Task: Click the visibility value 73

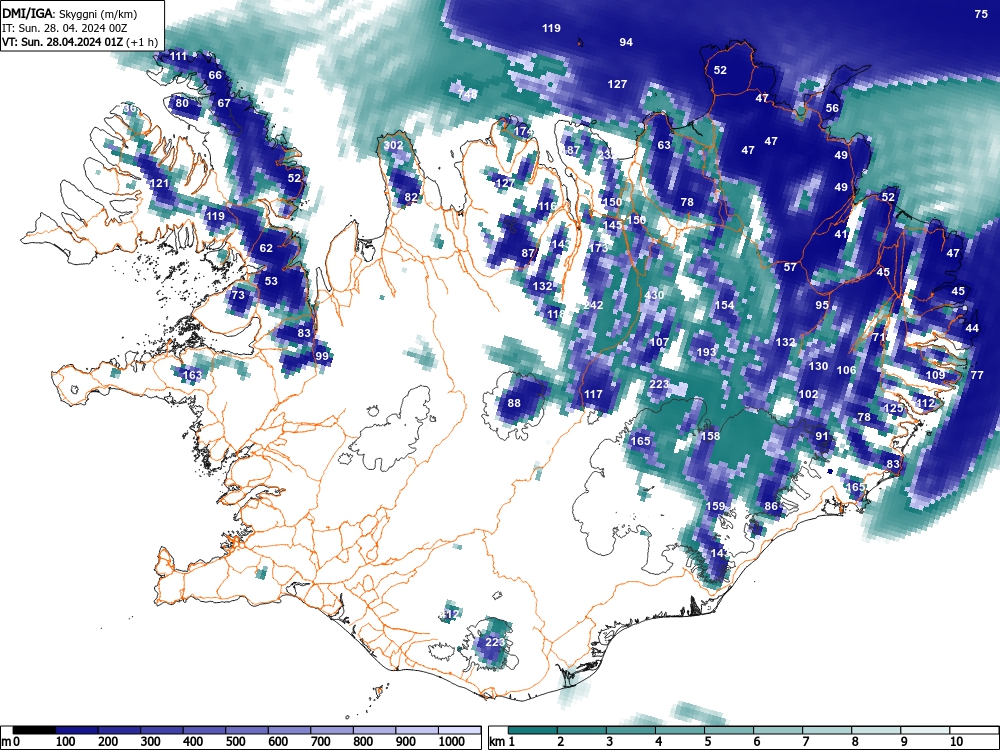Action: (x=238, y=295)
